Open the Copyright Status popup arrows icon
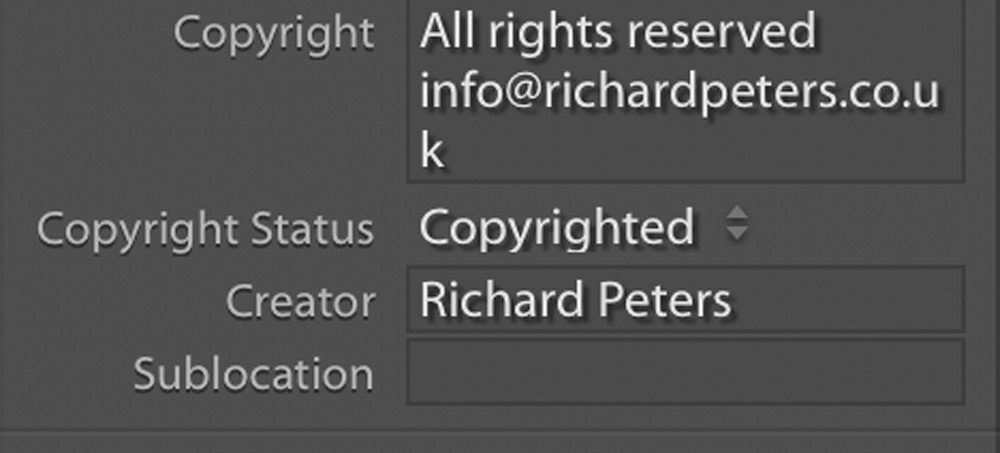 pyautogui.click(x=737, y=223)
